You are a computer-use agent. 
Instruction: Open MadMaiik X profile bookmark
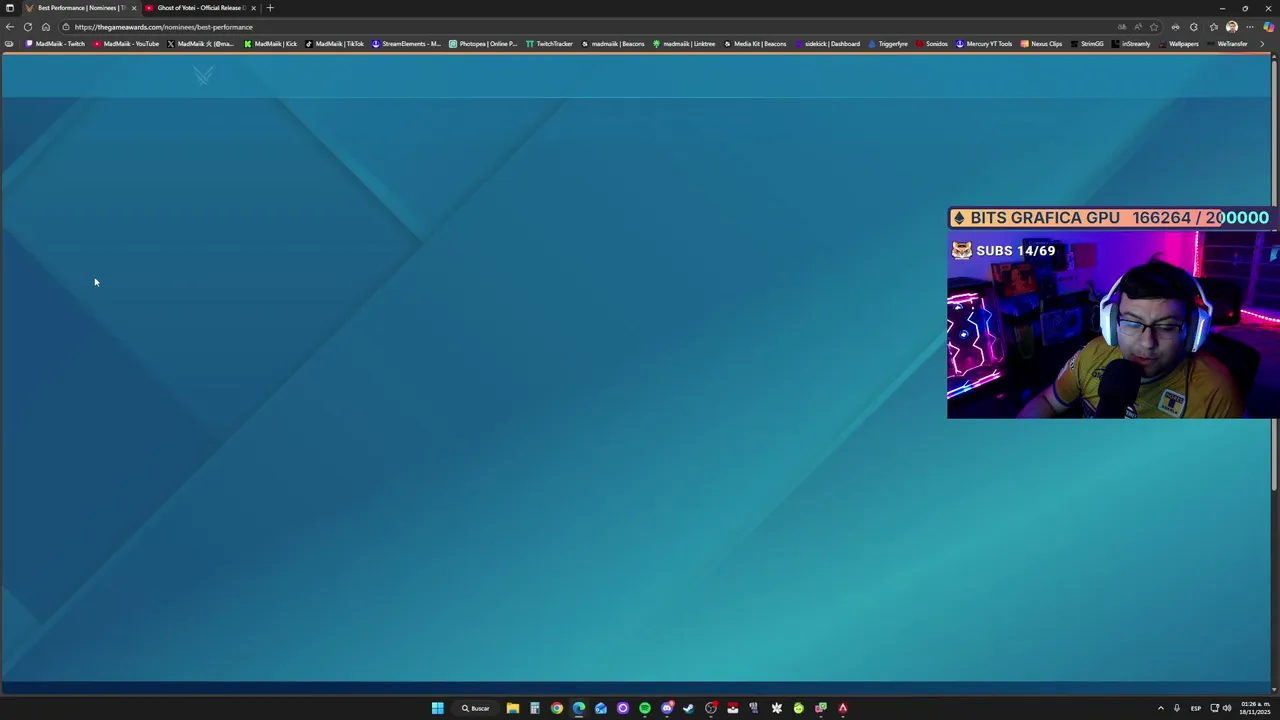(x=201, y=44)
